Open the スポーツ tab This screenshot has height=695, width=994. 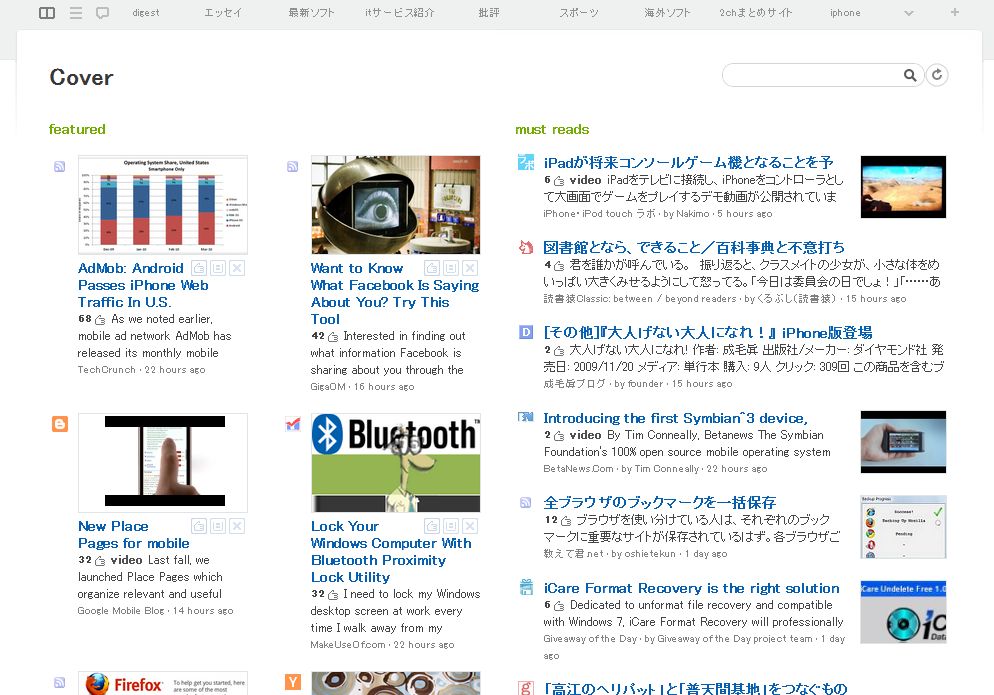(x=579, y=13)
